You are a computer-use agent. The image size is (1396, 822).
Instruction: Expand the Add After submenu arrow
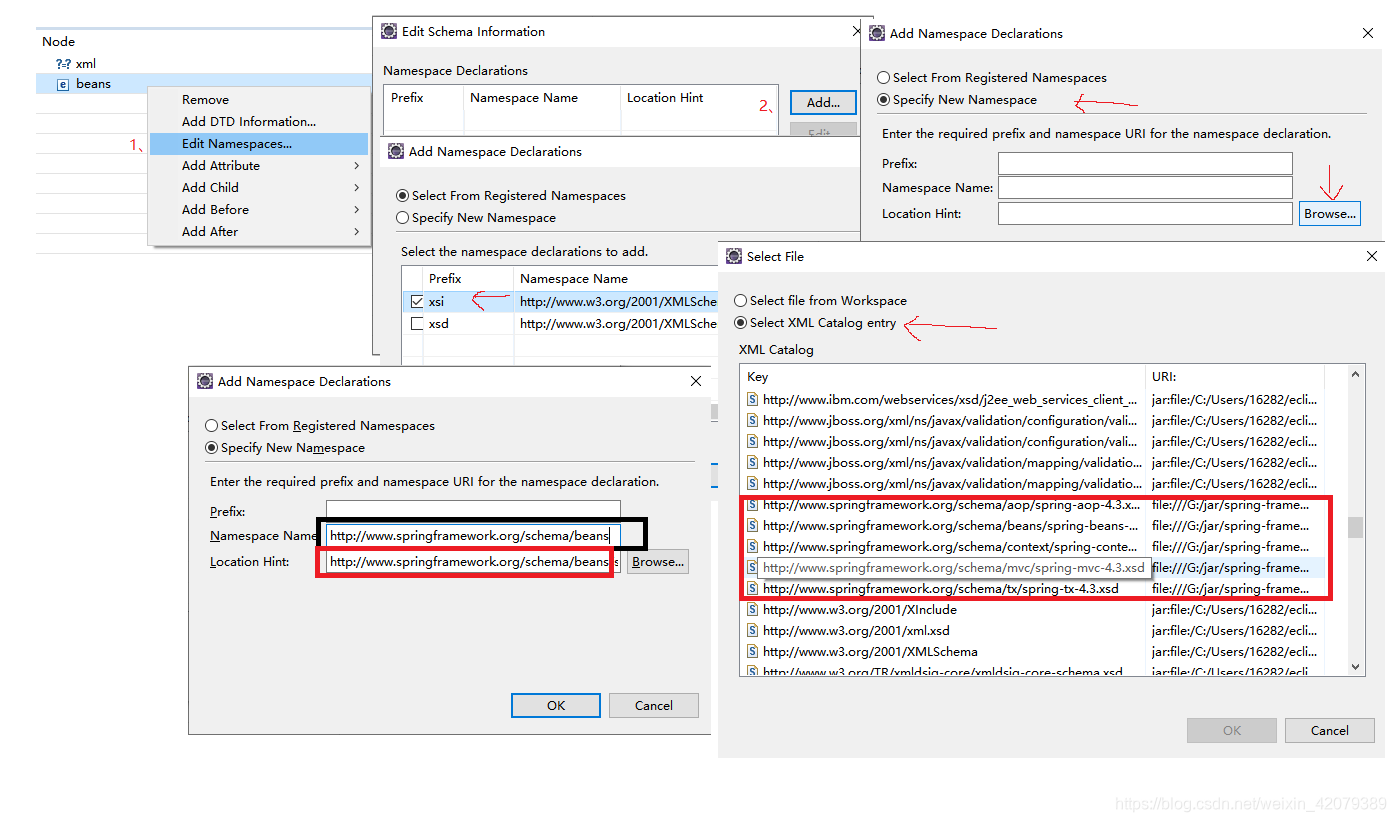click(x=356, y=231)
